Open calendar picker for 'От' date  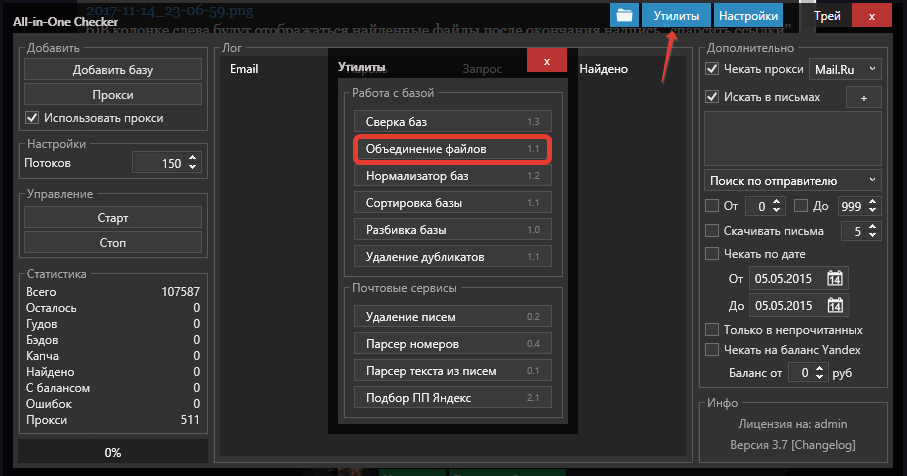click(x=836, y=279)
